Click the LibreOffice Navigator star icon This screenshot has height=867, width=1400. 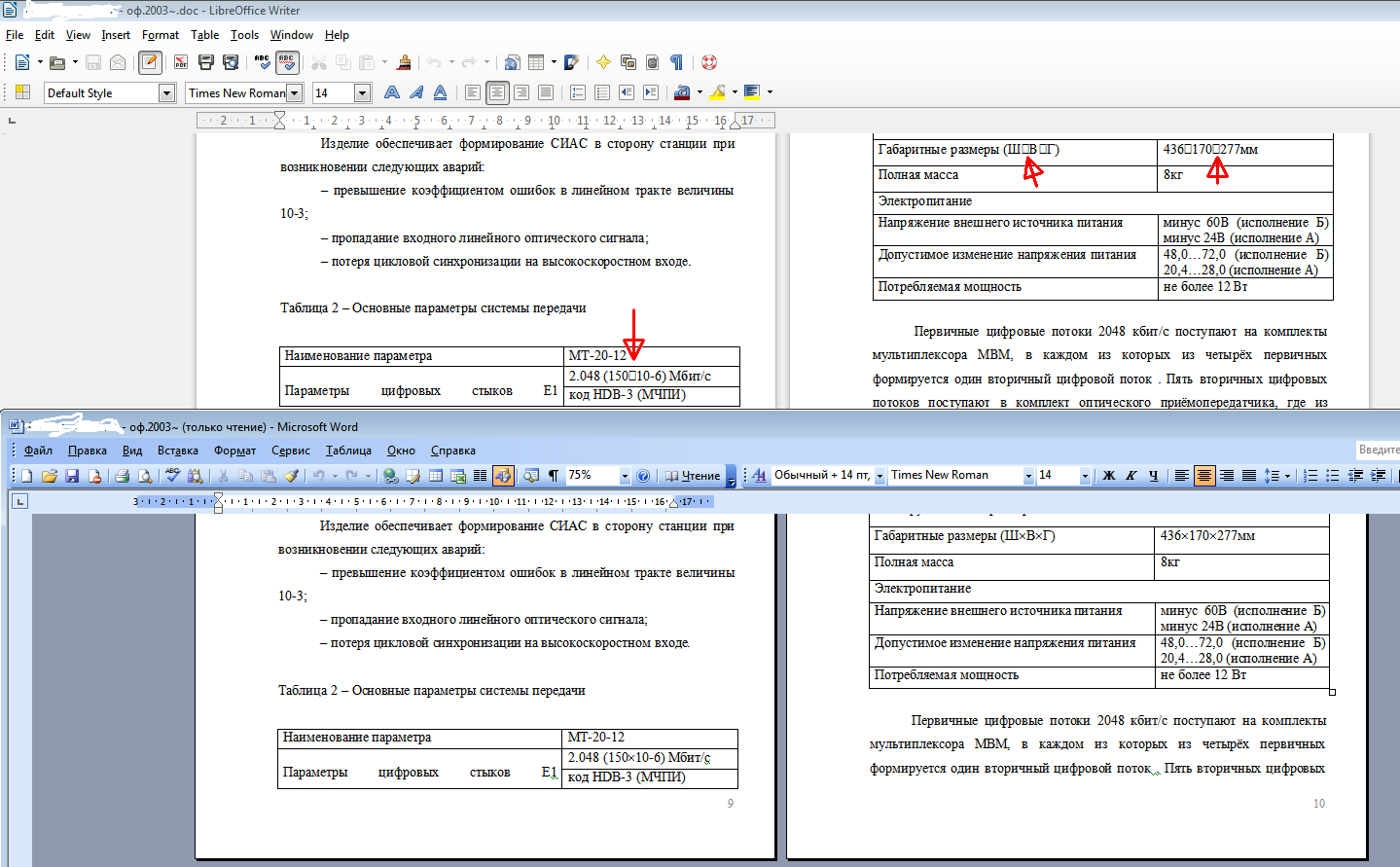603,62
